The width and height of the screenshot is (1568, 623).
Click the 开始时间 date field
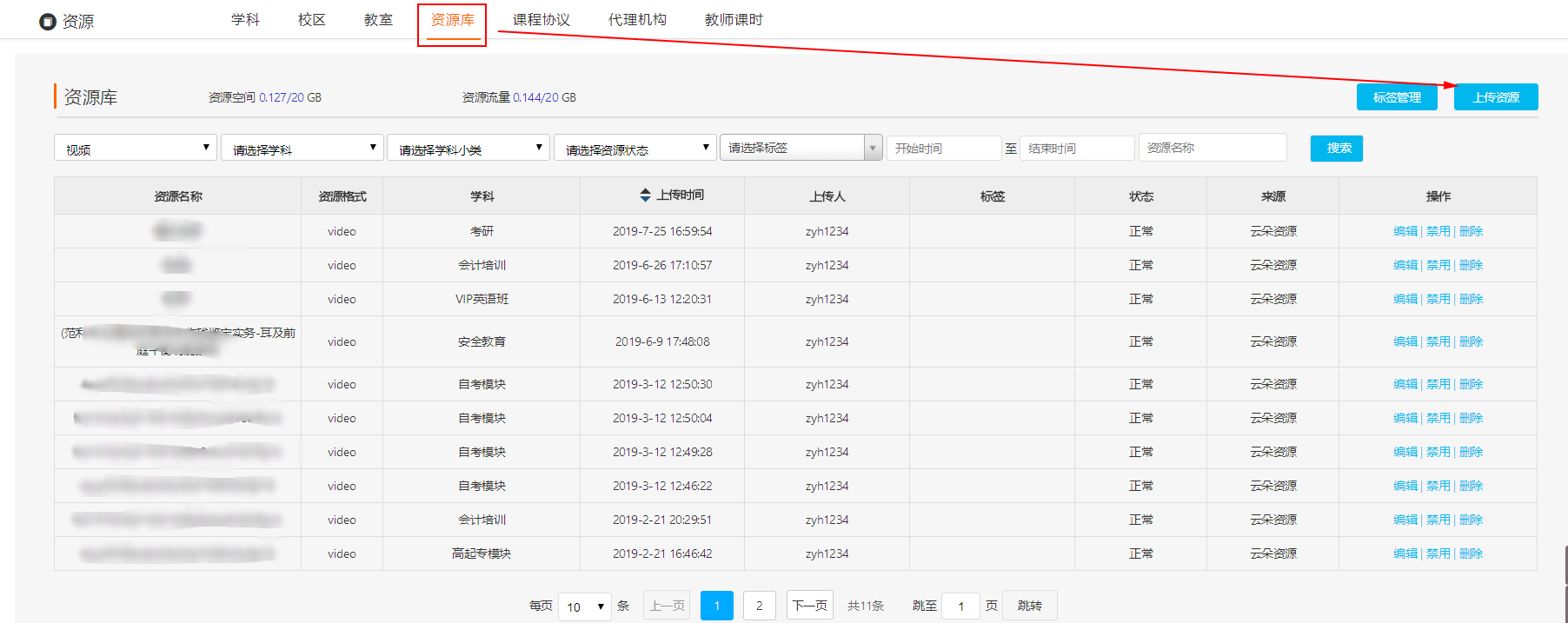pos(944,149)
